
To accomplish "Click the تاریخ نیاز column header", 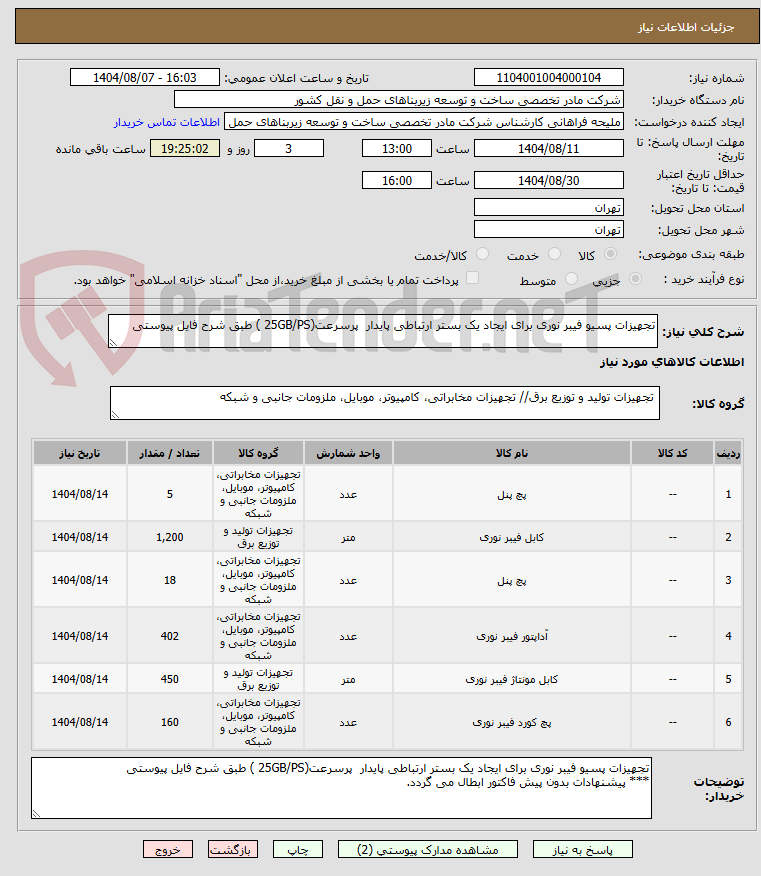I will (80, 453).
